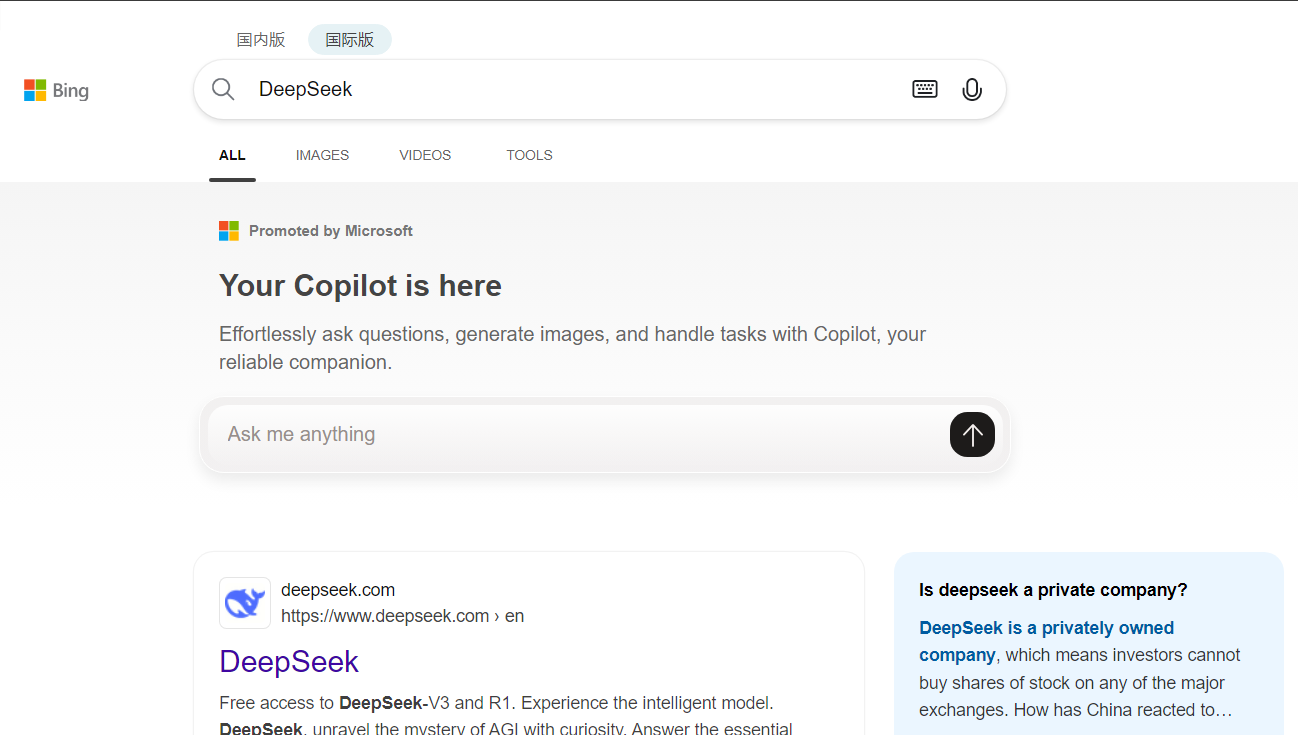This screenshot has width=1298, height=735.
Task: Open the VIDEOS tab
Action: click(x=425, y=155)
